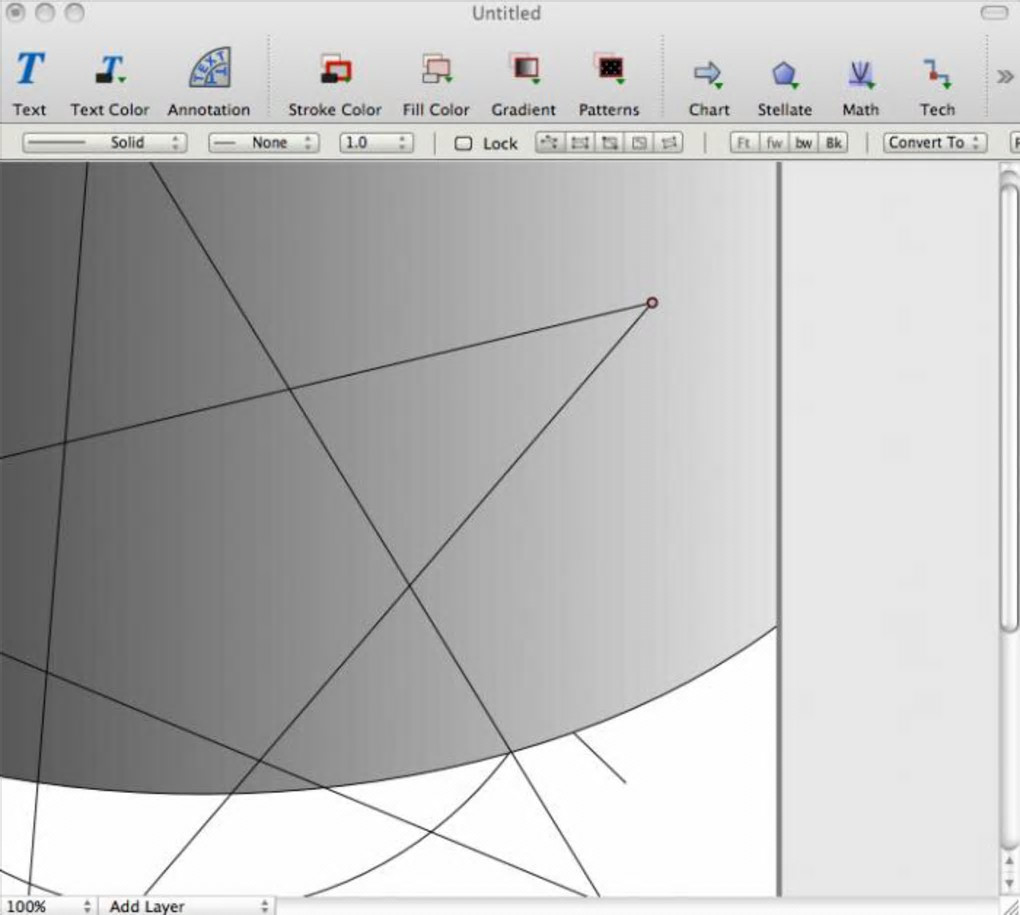The image size is (1020, 915).
Task: Open the None arrow style dropdown
Action: click(x=263, y=143)
